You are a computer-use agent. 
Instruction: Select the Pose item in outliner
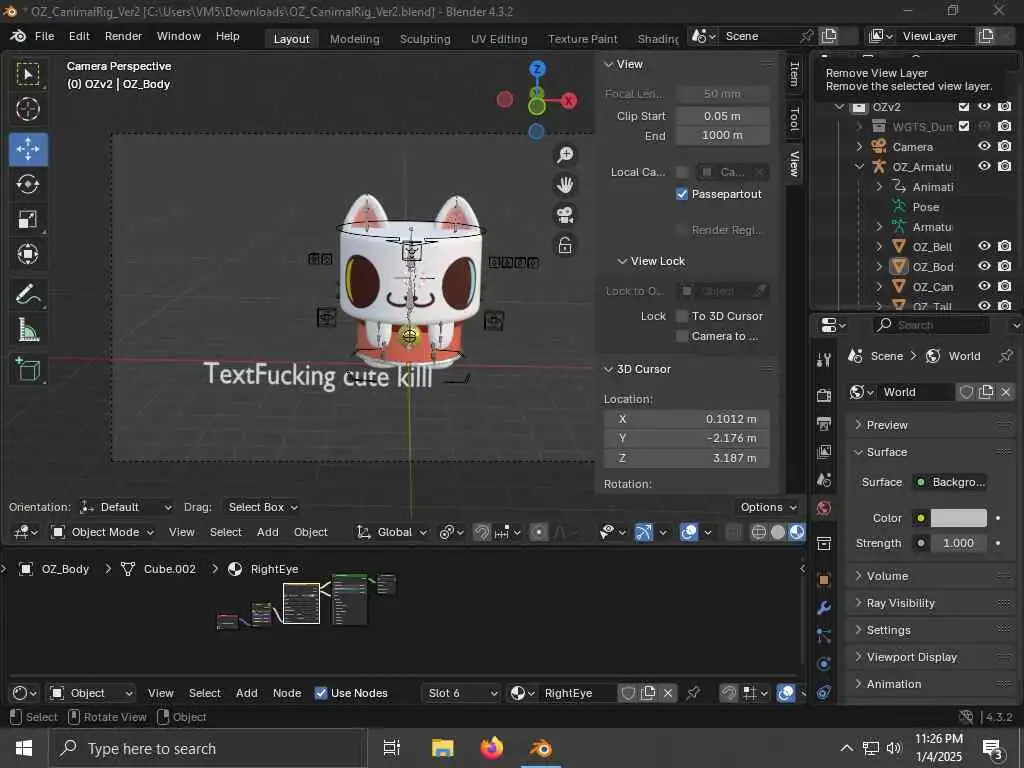[x=925, y=206]
